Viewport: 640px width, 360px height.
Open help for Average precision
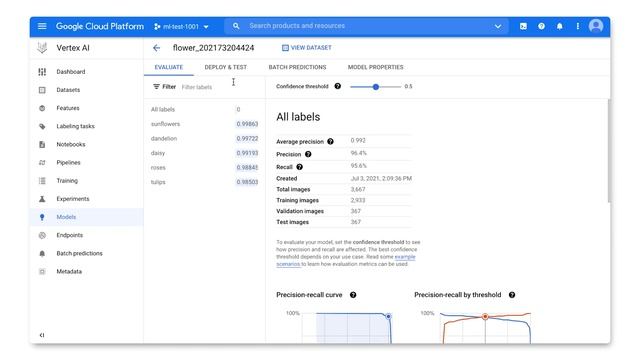coord(330,142)
